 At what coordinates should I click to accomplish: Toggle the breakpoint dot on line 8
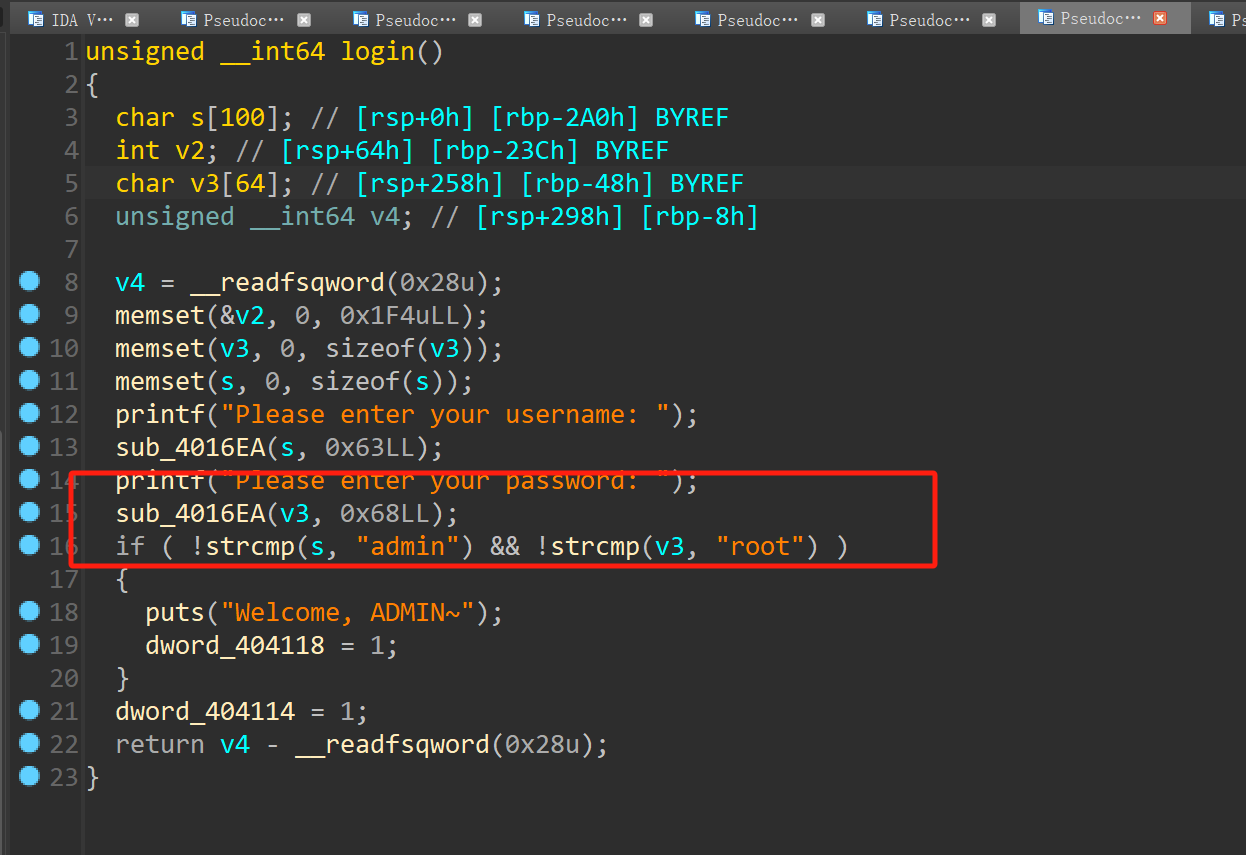[29, 281]
